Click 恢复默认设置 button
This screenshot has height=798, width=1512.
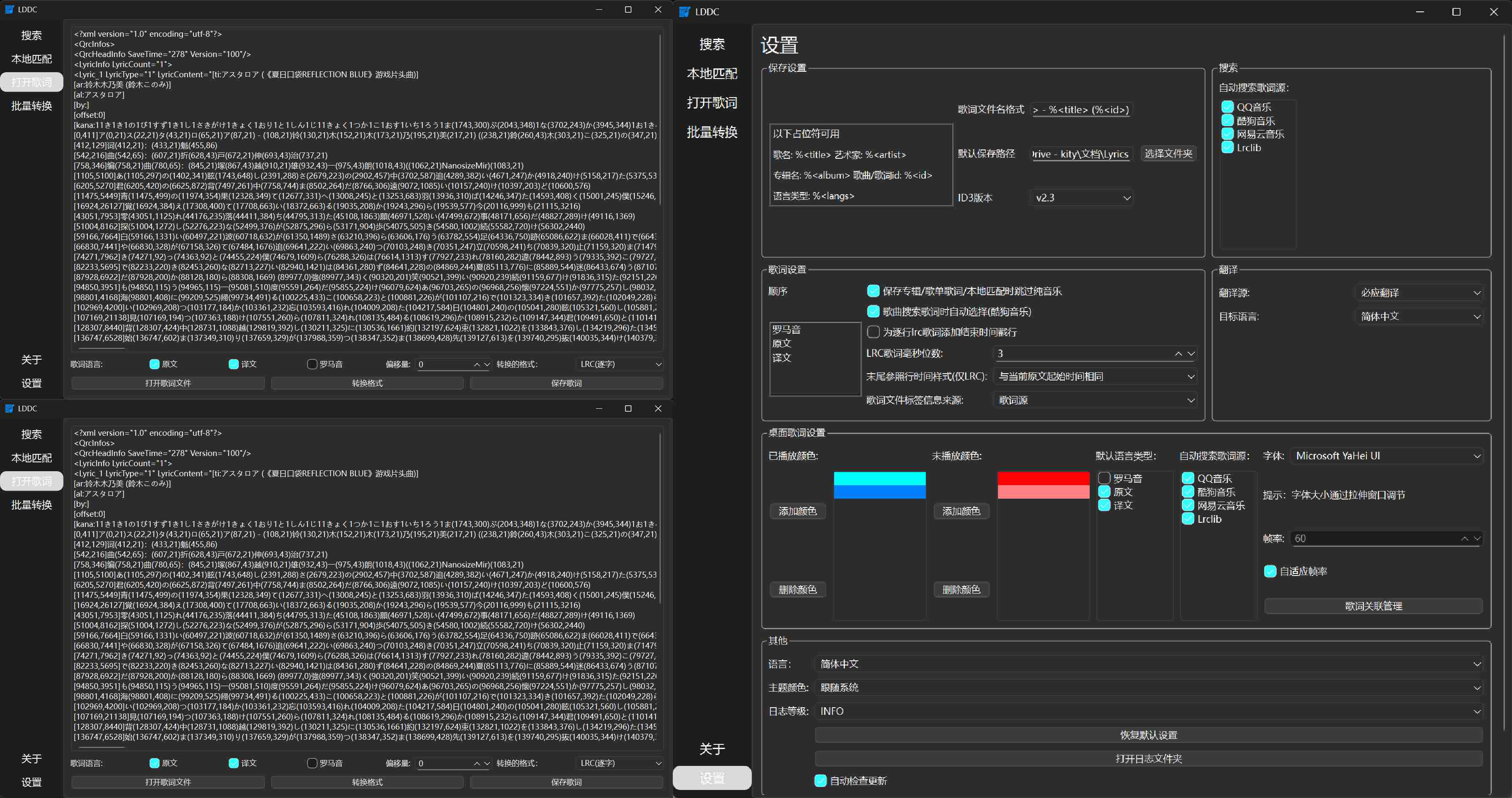1148,735
